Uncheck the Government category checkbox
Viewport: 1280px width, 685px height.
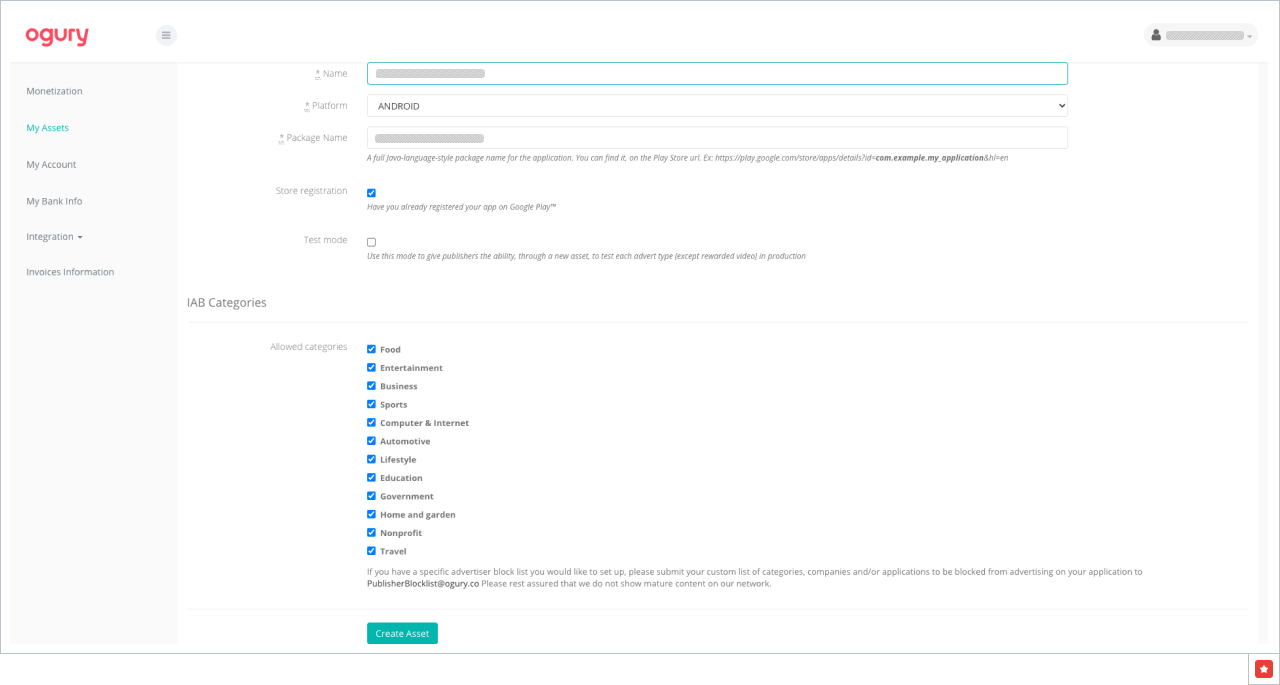click(x=371, y=496)
